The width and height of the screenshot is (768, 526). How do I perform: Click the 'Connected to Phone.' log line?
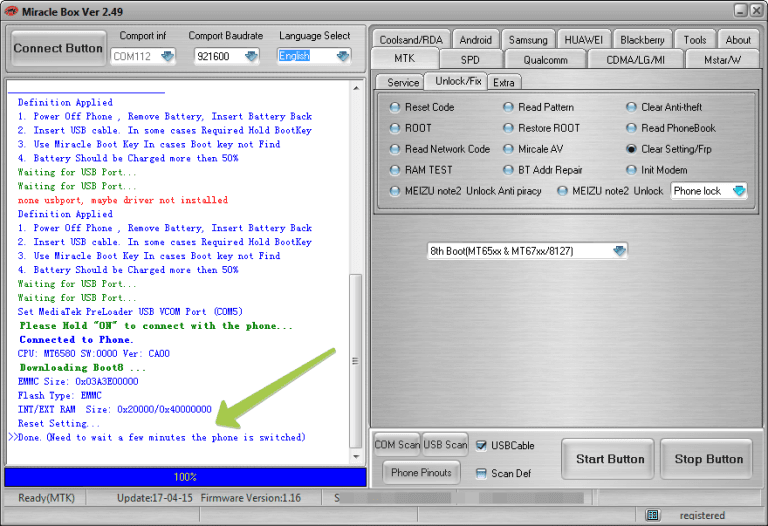coord(76,339)
